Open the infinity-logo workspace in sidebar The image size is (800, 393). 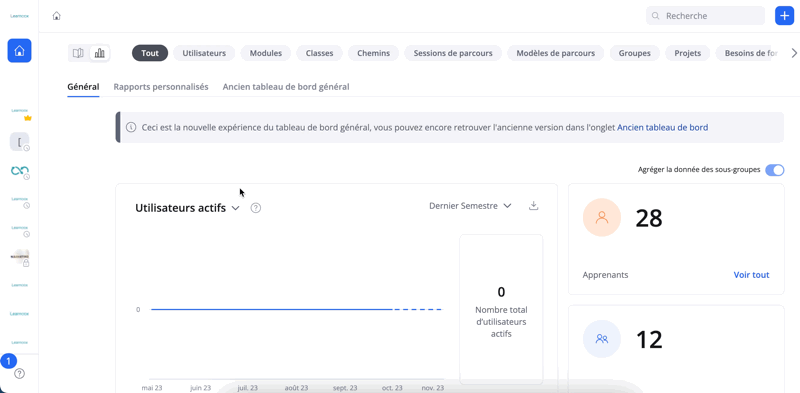click(x=19, y=171)
